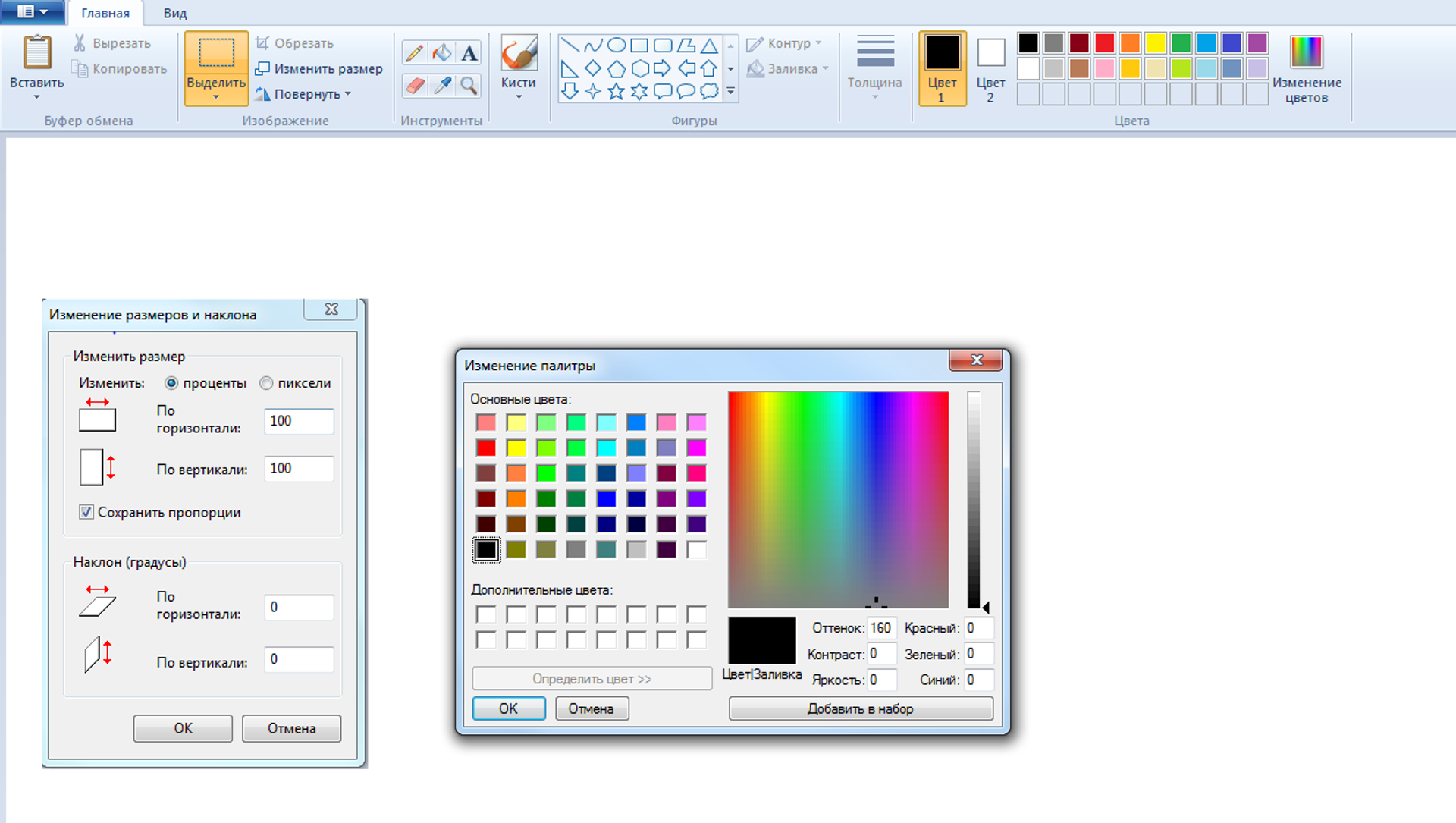Viewport: 1456px width, 823px height.
Task: Select the Eraser tool
Action: tap(414, 85)
